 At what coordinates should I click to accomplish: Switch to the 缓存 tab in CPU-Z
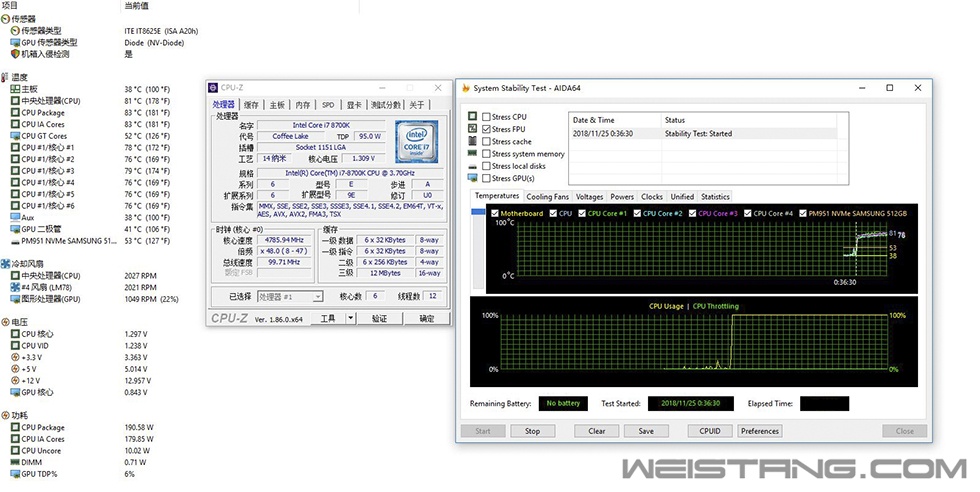tap(251, 105)
